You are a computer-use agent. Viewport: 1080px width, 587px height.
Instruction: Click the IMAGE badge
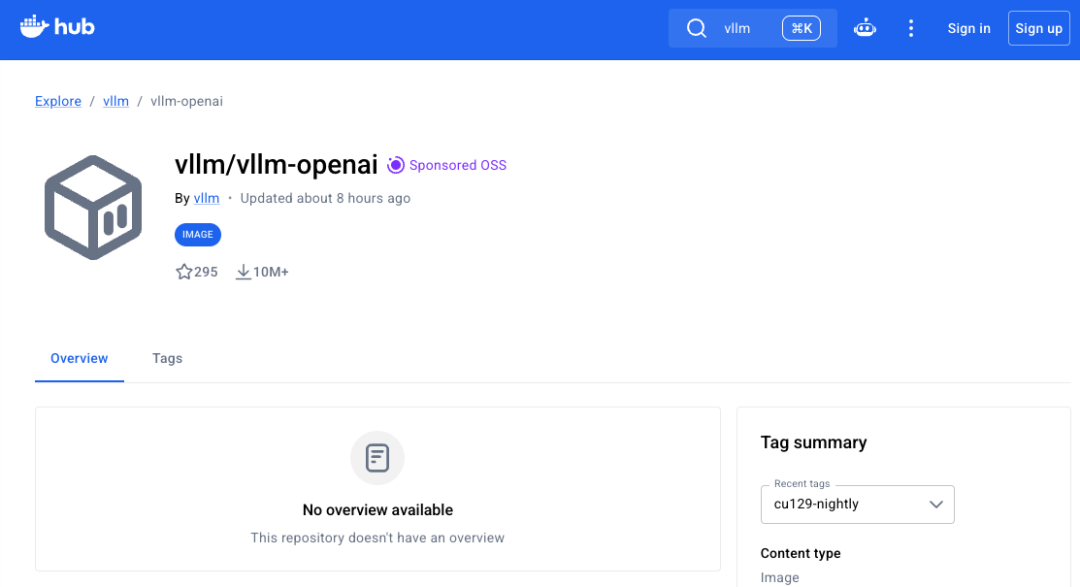[x=198, y=234]
